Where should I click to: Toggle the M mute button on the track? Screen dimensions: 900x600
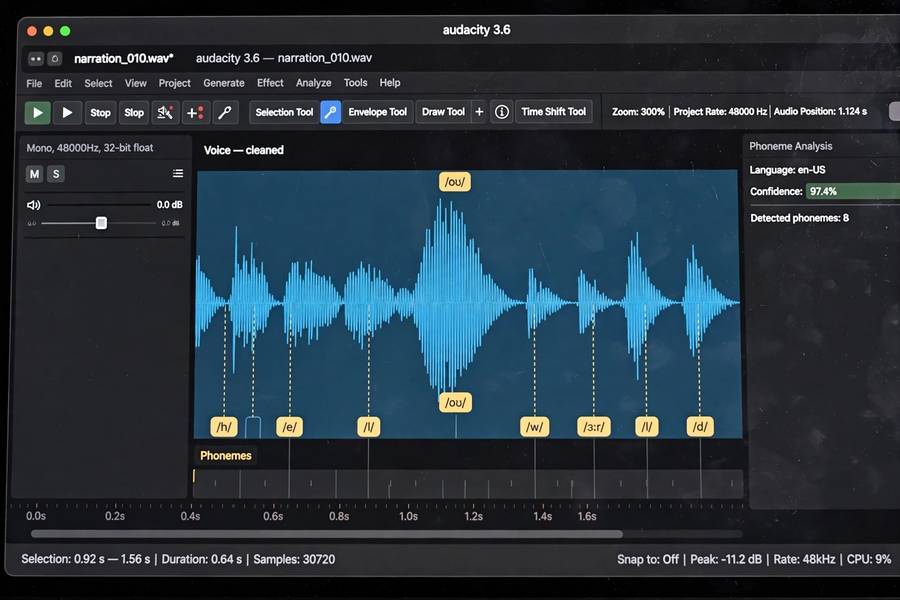coord(34,174)
